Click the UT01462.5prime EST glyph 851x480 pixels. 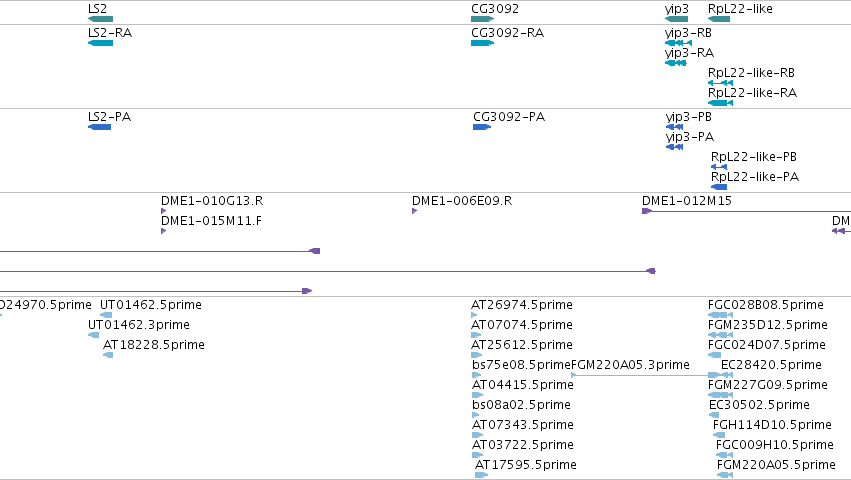106,315
